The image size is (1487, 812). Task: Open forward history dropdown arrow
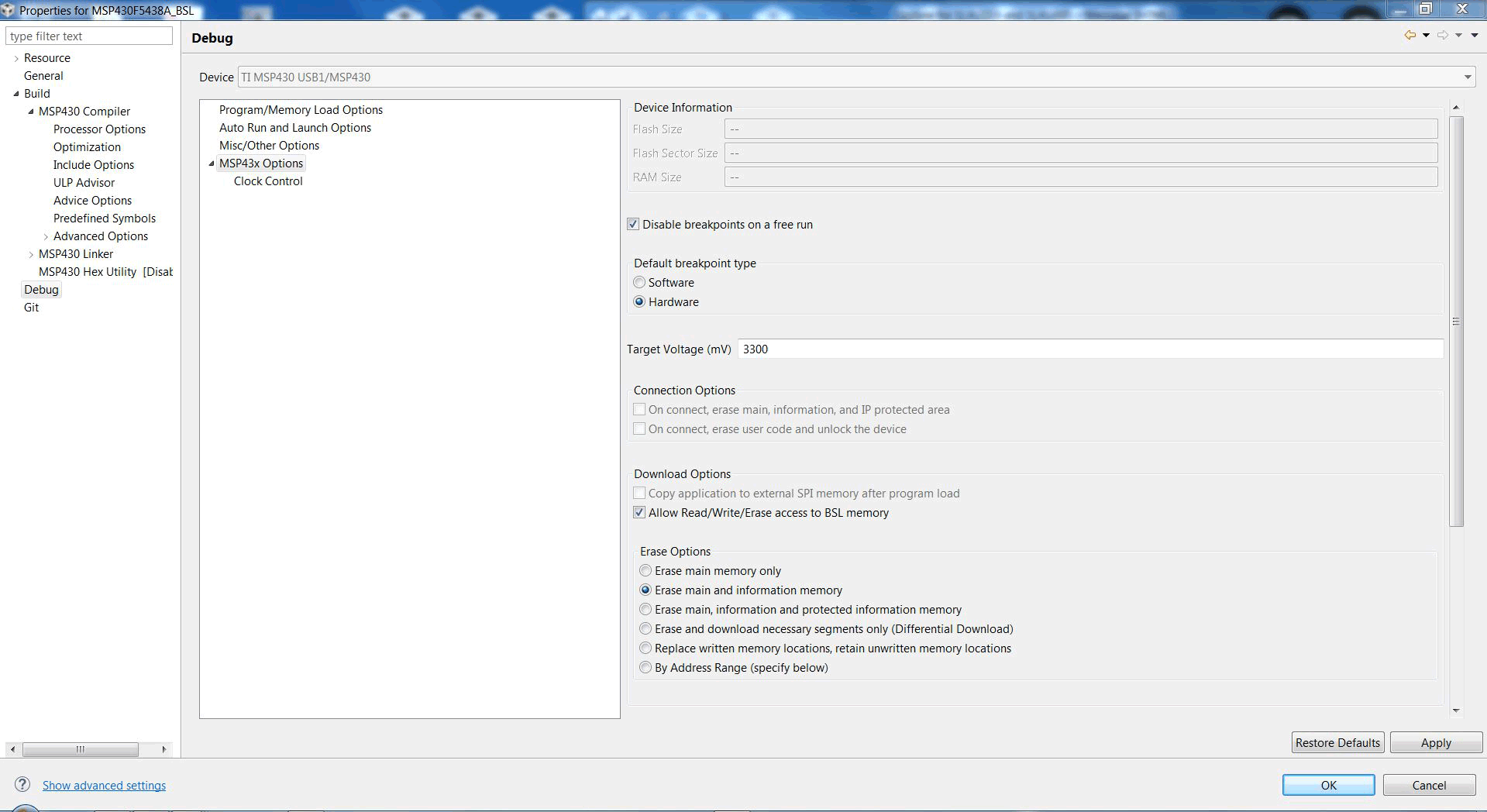[1458, 36]
